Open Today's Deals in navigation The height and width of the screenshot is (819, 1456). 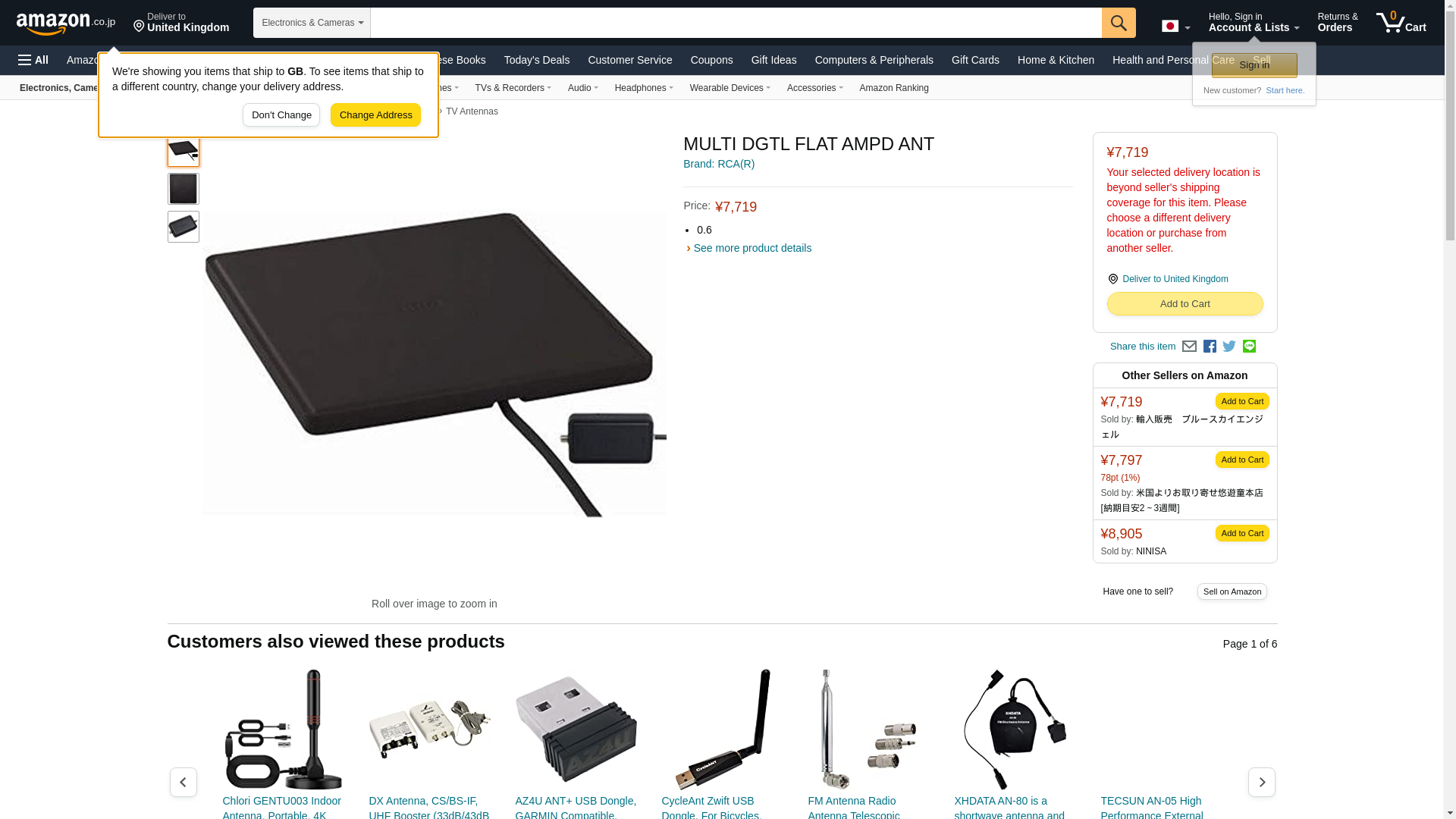(x=537, y=60)
